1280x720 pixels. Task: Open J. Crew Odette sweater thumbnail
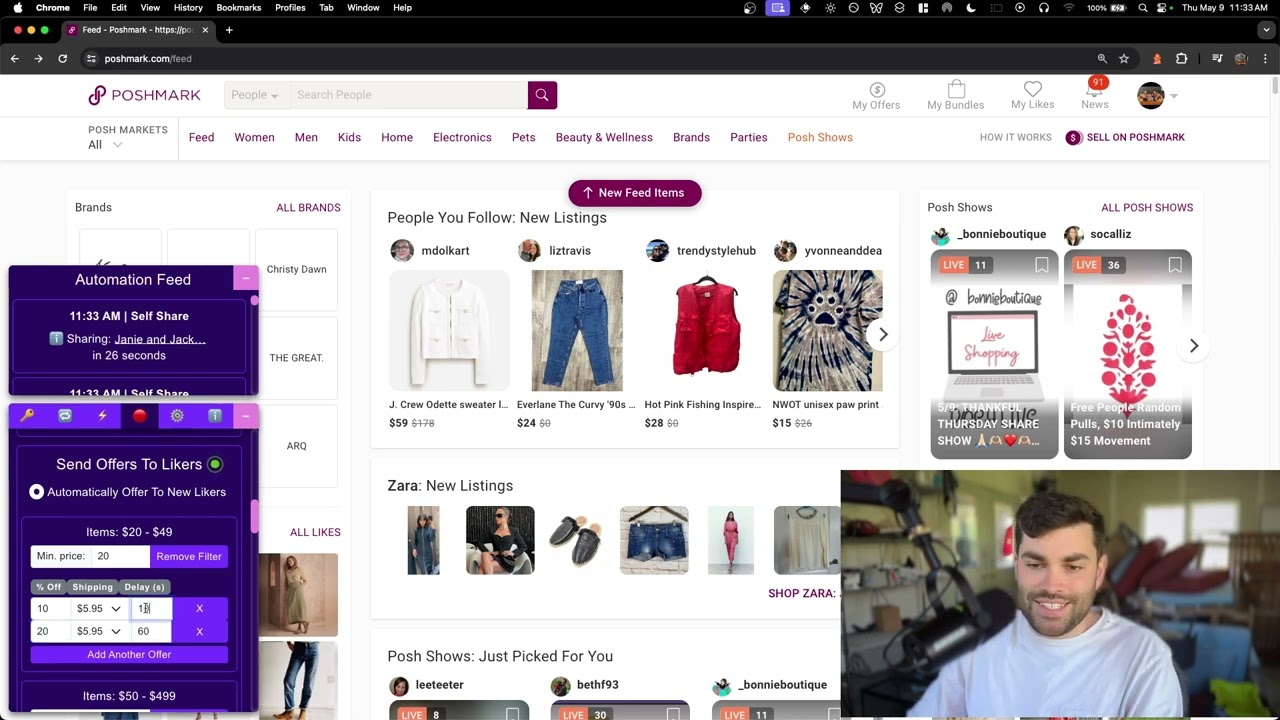tap(449, 331)
